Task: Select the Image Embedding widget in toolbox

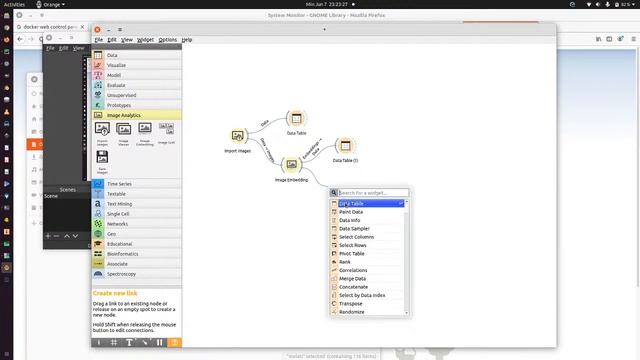Action: 145,133
